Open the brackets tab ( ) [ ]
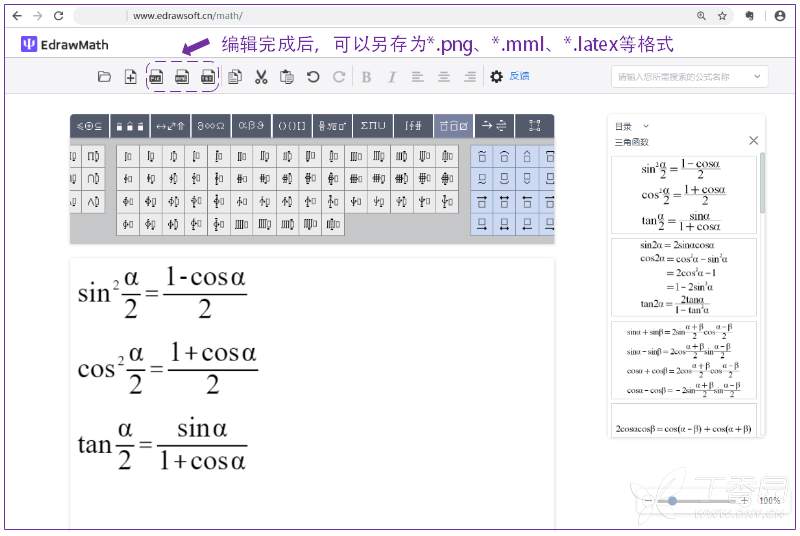Viewport: 800px width, 536px height. pyautogui.click(x=292, y=126)
